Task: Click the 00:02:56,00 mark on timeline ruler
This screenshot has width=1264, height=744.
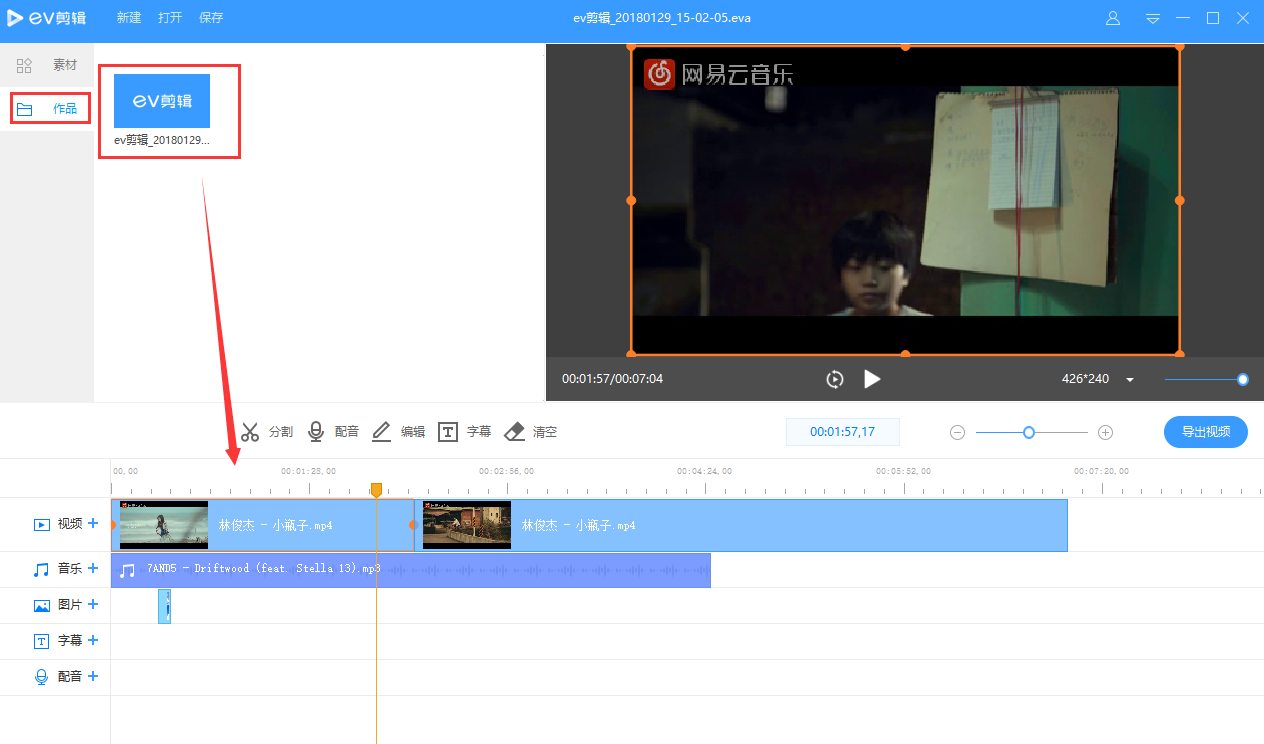Action: coord(506,471)
